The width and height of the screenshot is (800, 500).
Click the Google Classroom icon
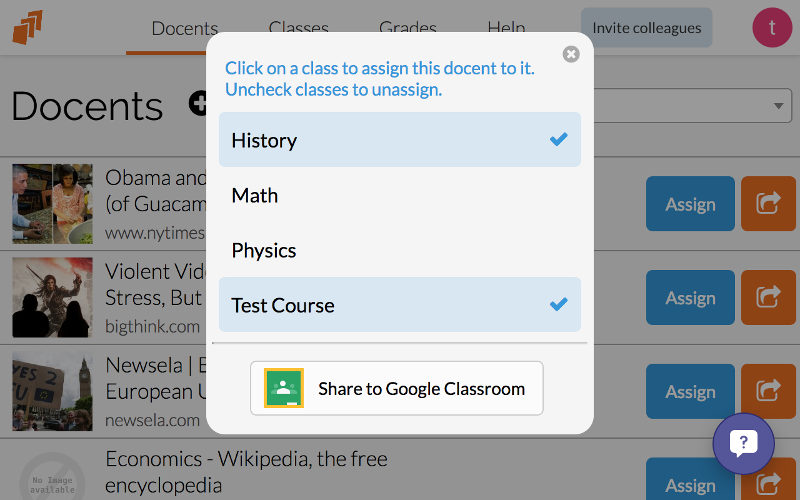pyautogui.click(x=284, y=388)
